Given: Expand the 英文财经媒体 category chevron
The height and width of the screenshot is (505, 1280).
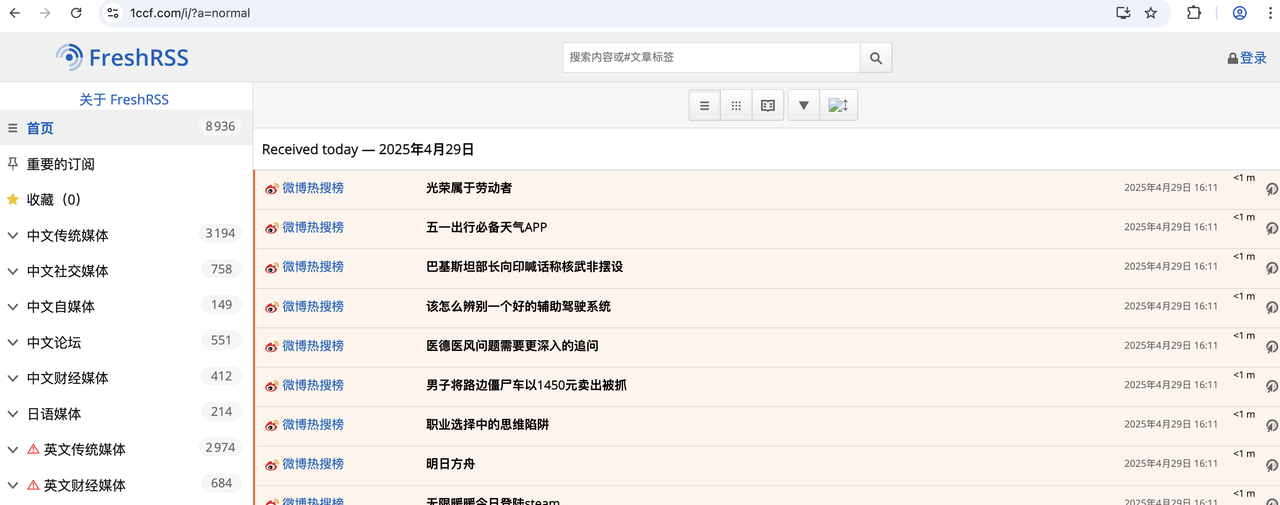Looking at the screenshot, I should point(13,485).
